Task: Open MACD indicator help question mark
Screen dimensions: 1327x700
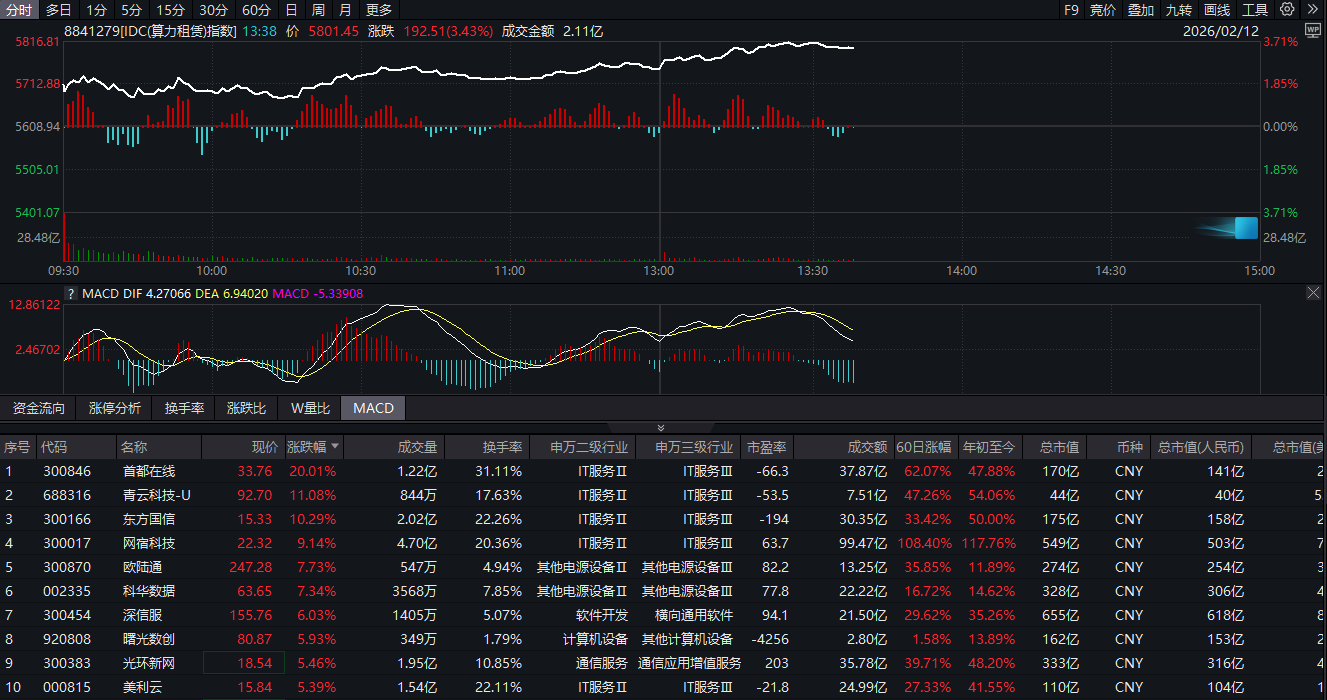Action: tap(71, 294)
